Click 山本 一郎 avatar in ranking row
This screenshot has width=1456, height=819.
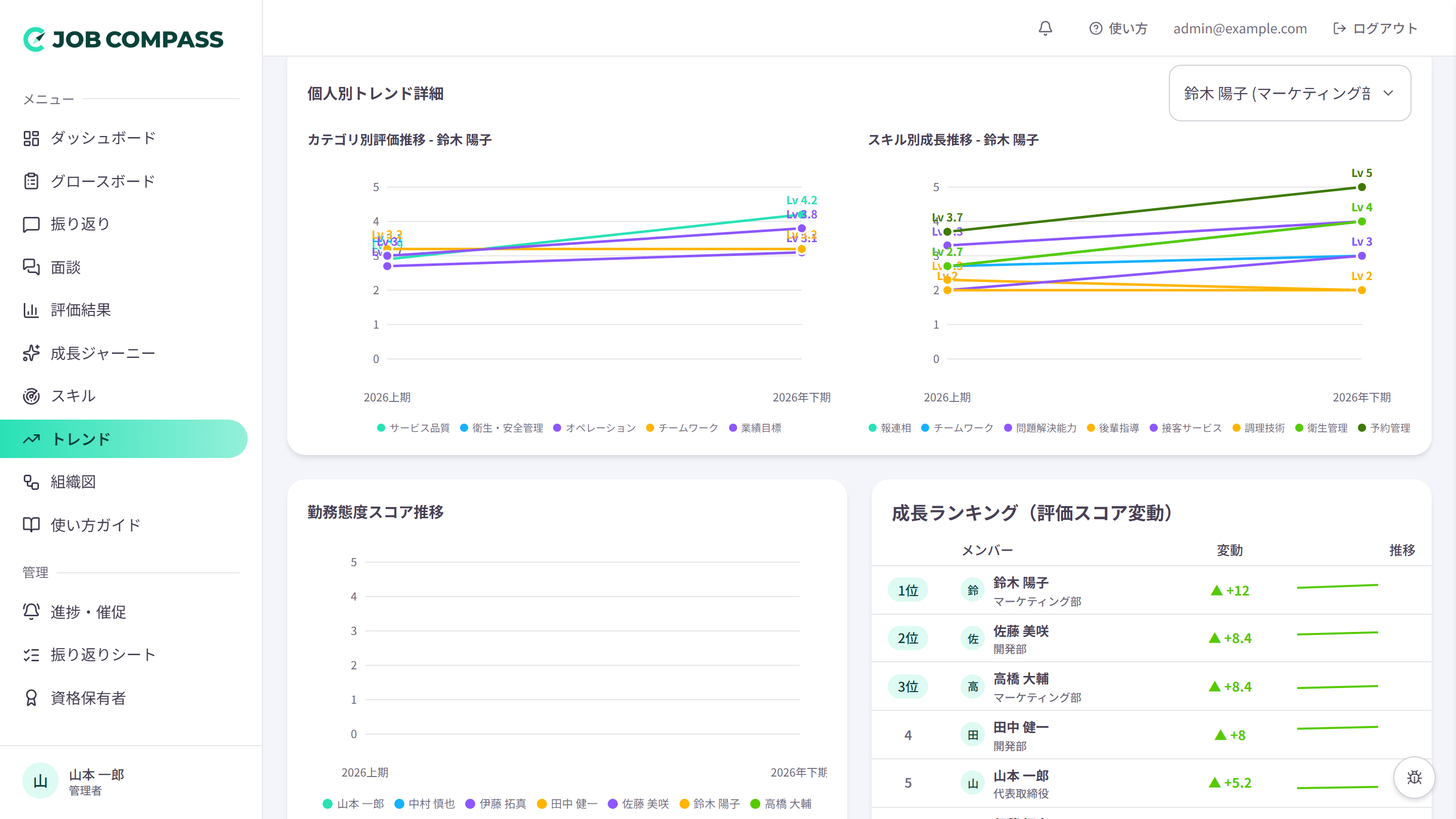point(973,784)
